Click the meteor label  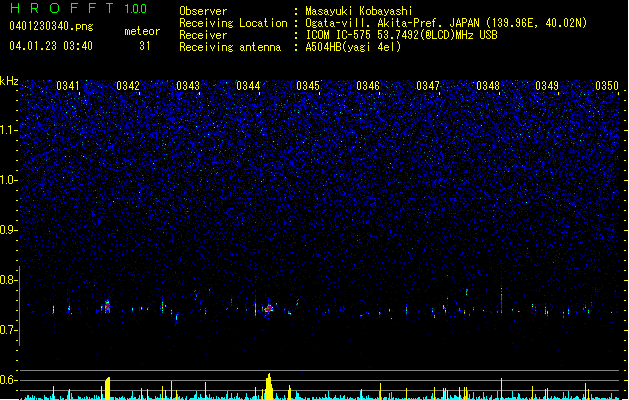[x=142, y=31]
